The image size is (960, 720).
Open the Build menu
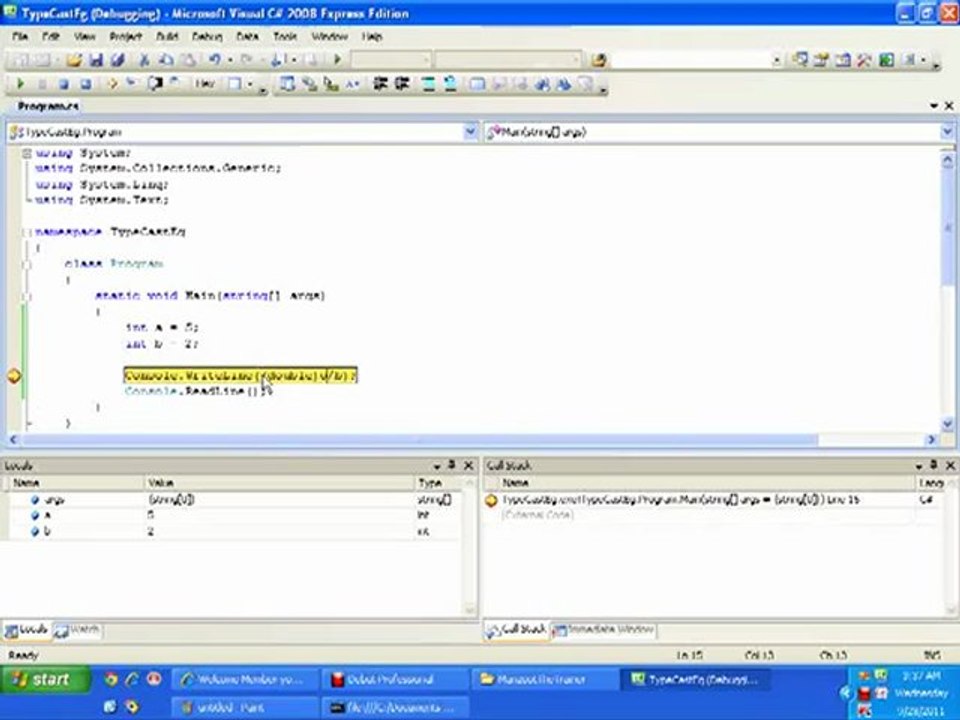click(x=167, y=37)
